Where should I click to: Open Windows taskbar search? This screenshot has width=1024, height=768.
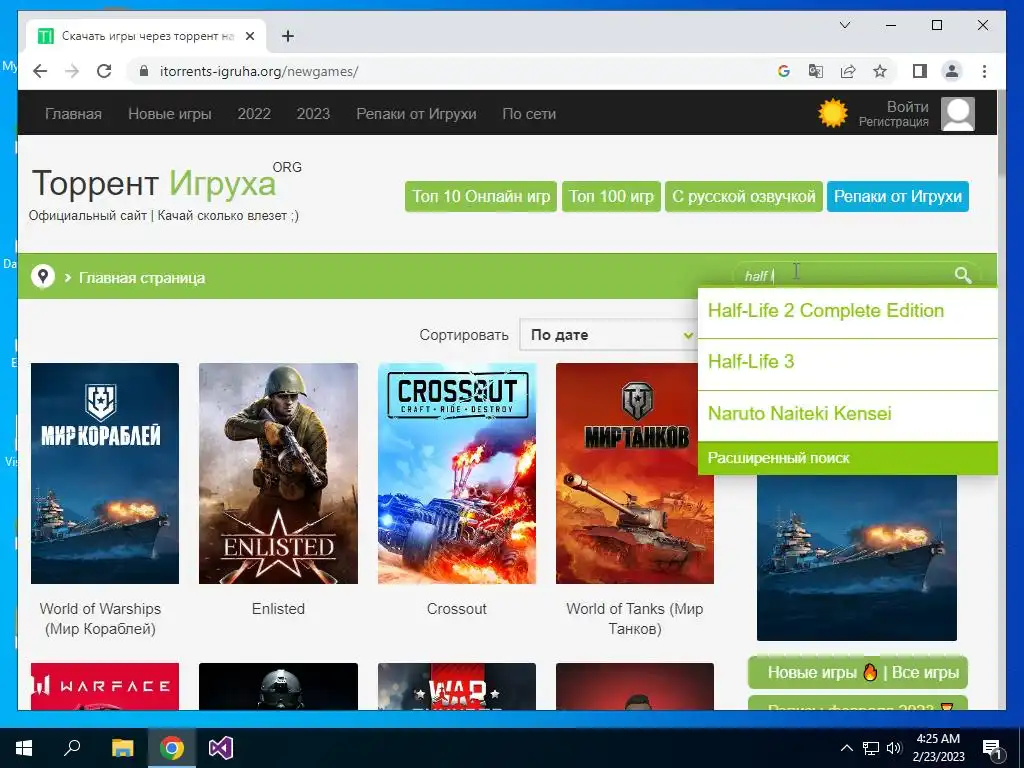click(72, 748)
